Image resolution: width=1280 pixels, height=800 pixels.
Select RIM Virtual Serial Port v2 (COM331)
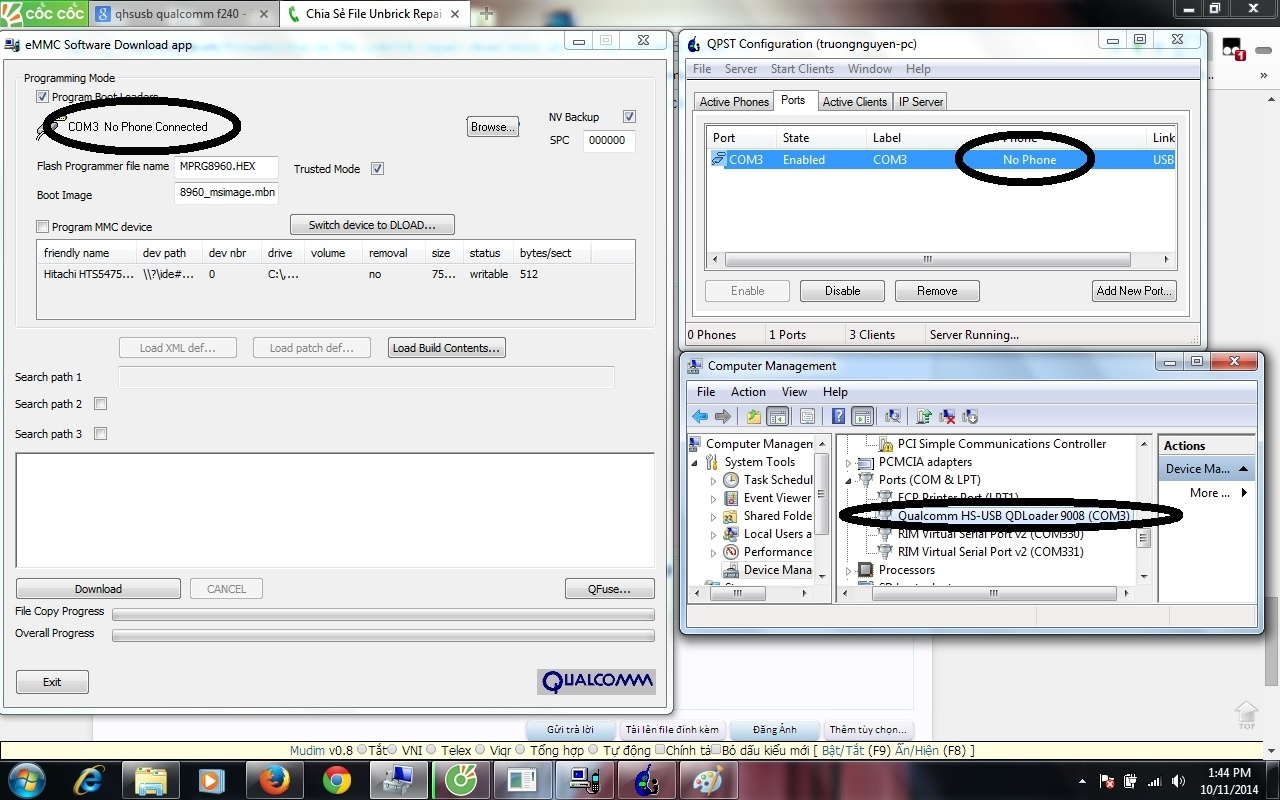990,552
